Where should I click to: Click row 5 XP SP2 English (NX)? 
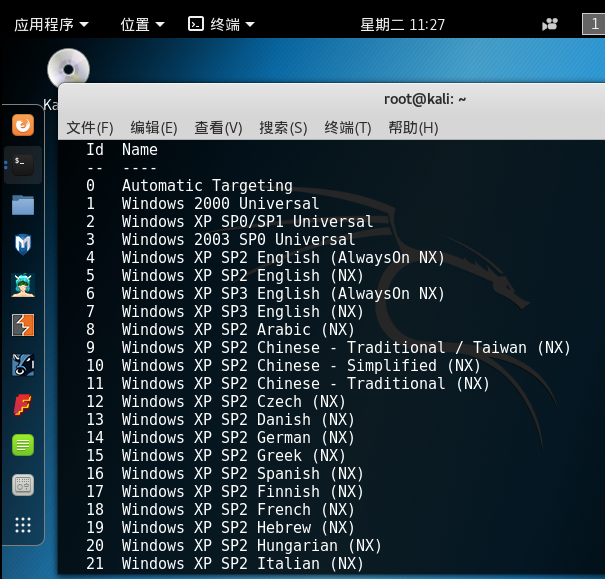(242, 275)
